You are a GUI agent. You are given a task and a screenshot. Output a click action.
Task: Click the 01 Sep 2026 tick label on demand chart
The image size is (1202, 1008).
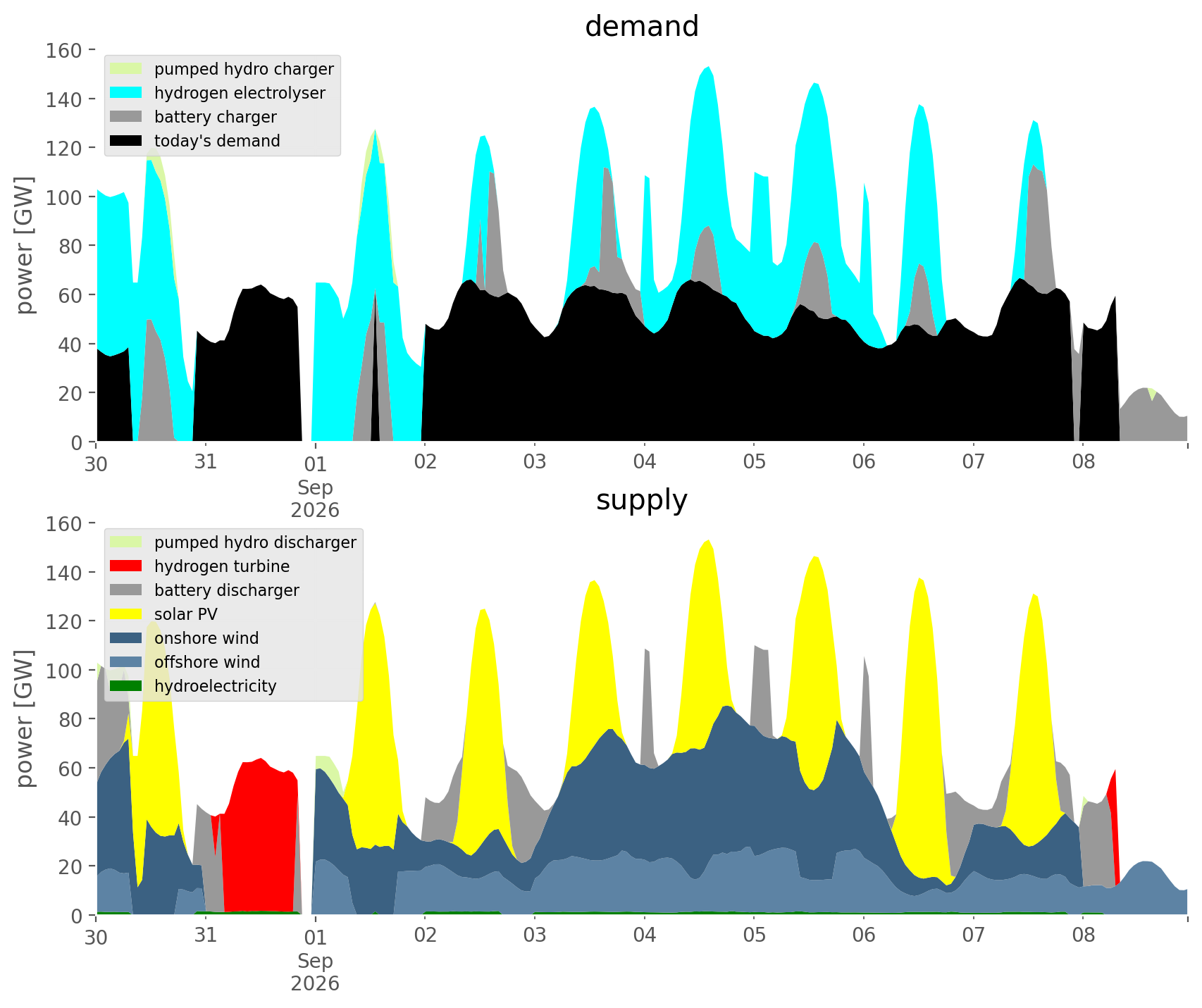pyautogui.click(x=315, y=487)
